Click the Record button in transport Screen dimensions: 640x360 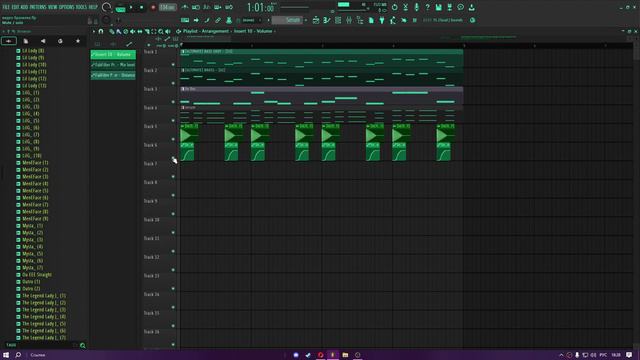click(153, 7)
